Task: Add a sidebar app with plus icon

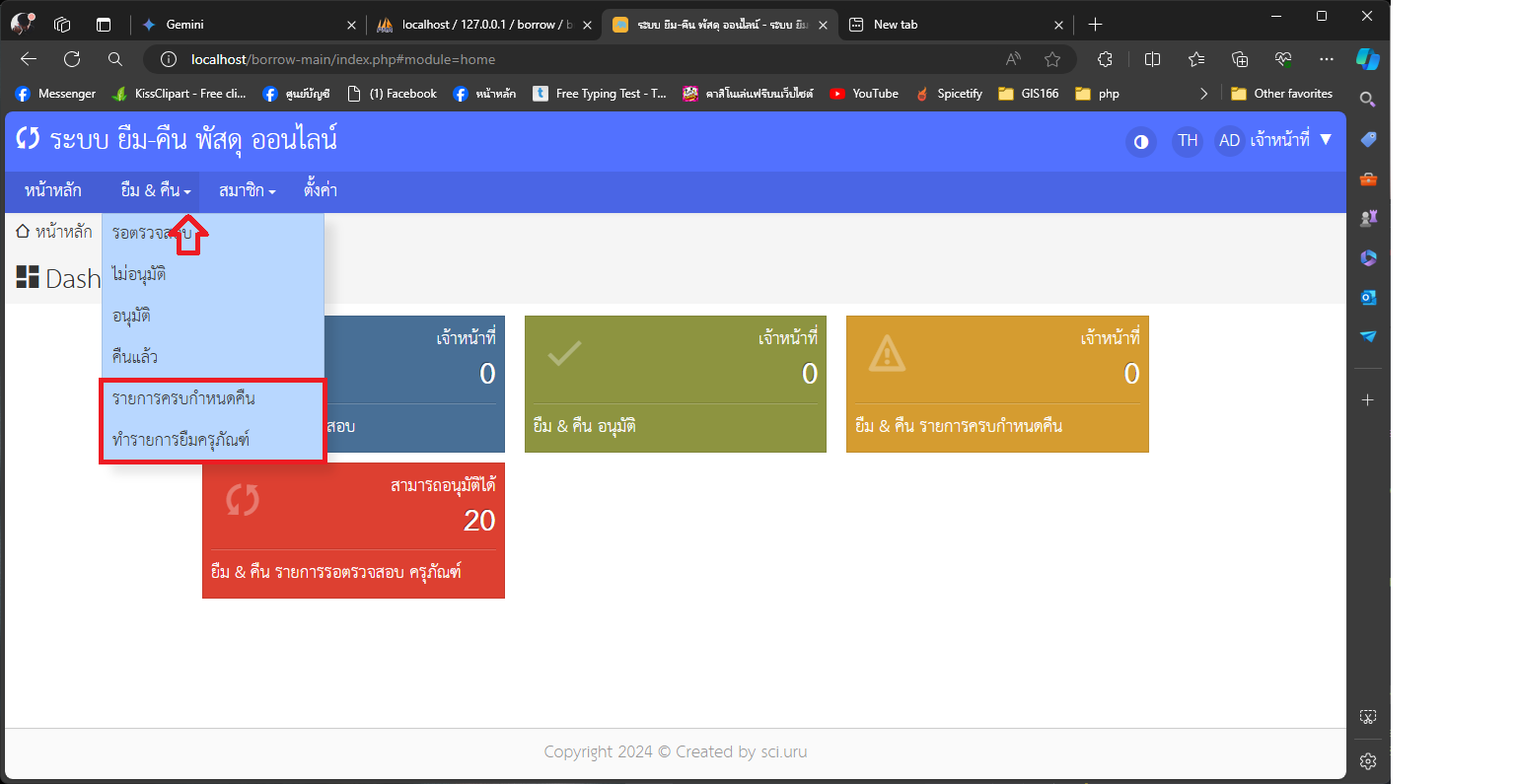Action: tap(1368, 399)
